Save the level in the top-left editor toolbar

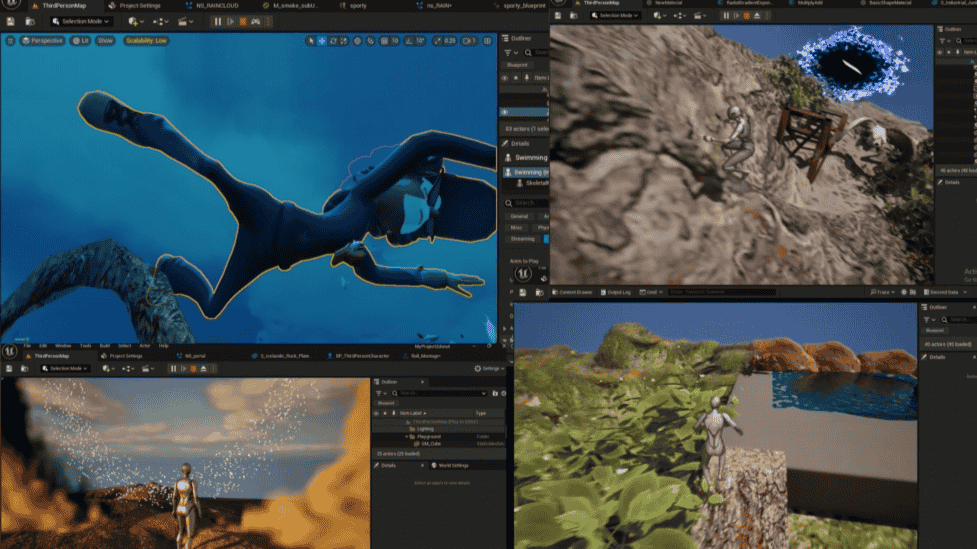(x=11, y=21)
